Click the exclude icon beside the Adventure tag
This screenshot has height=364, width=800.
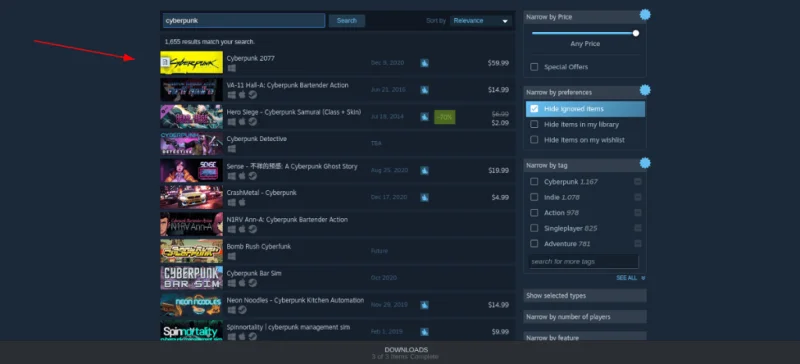(638, 244)
